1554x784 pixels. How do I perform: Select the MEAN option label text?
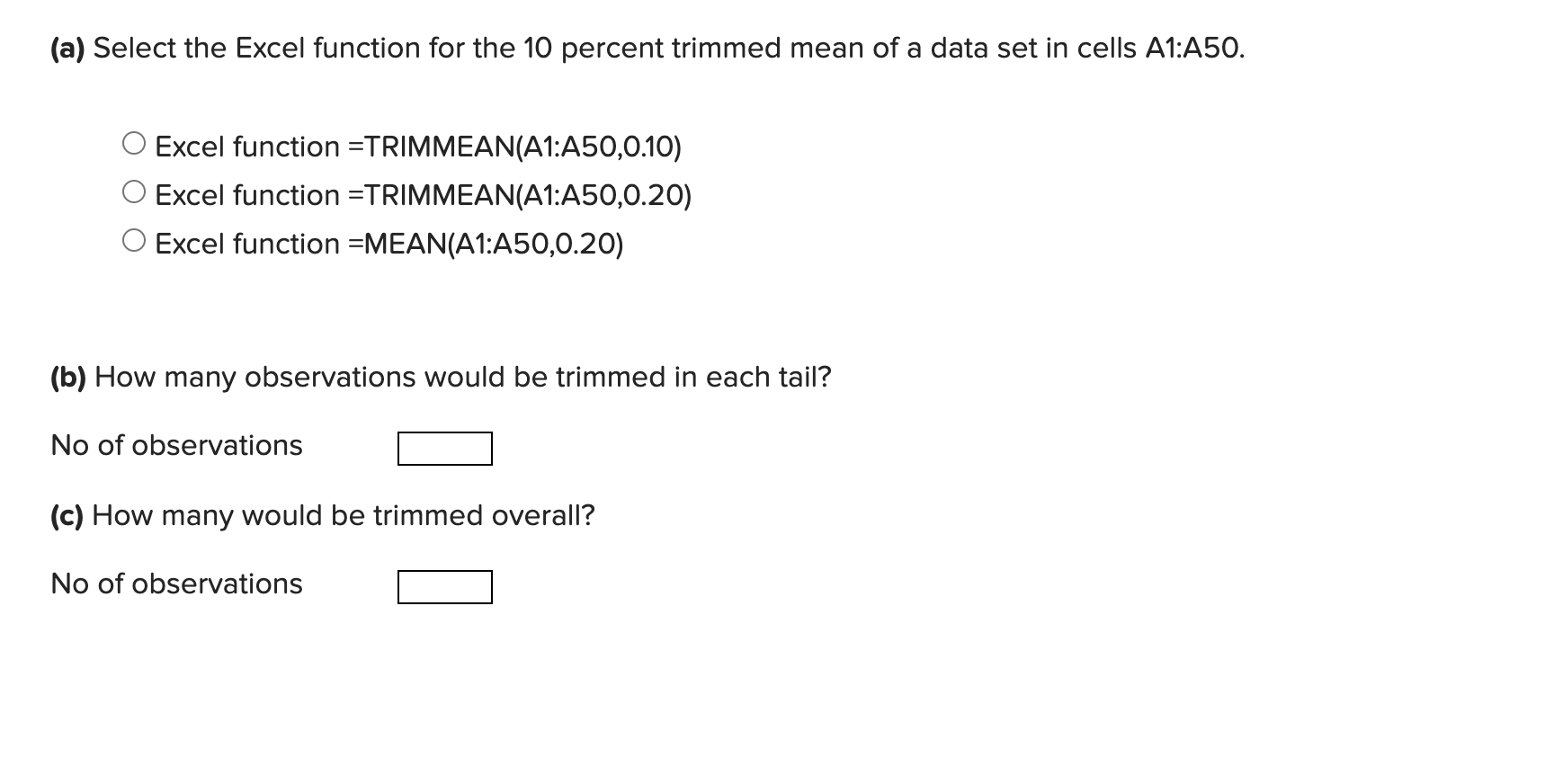point(388,244)
